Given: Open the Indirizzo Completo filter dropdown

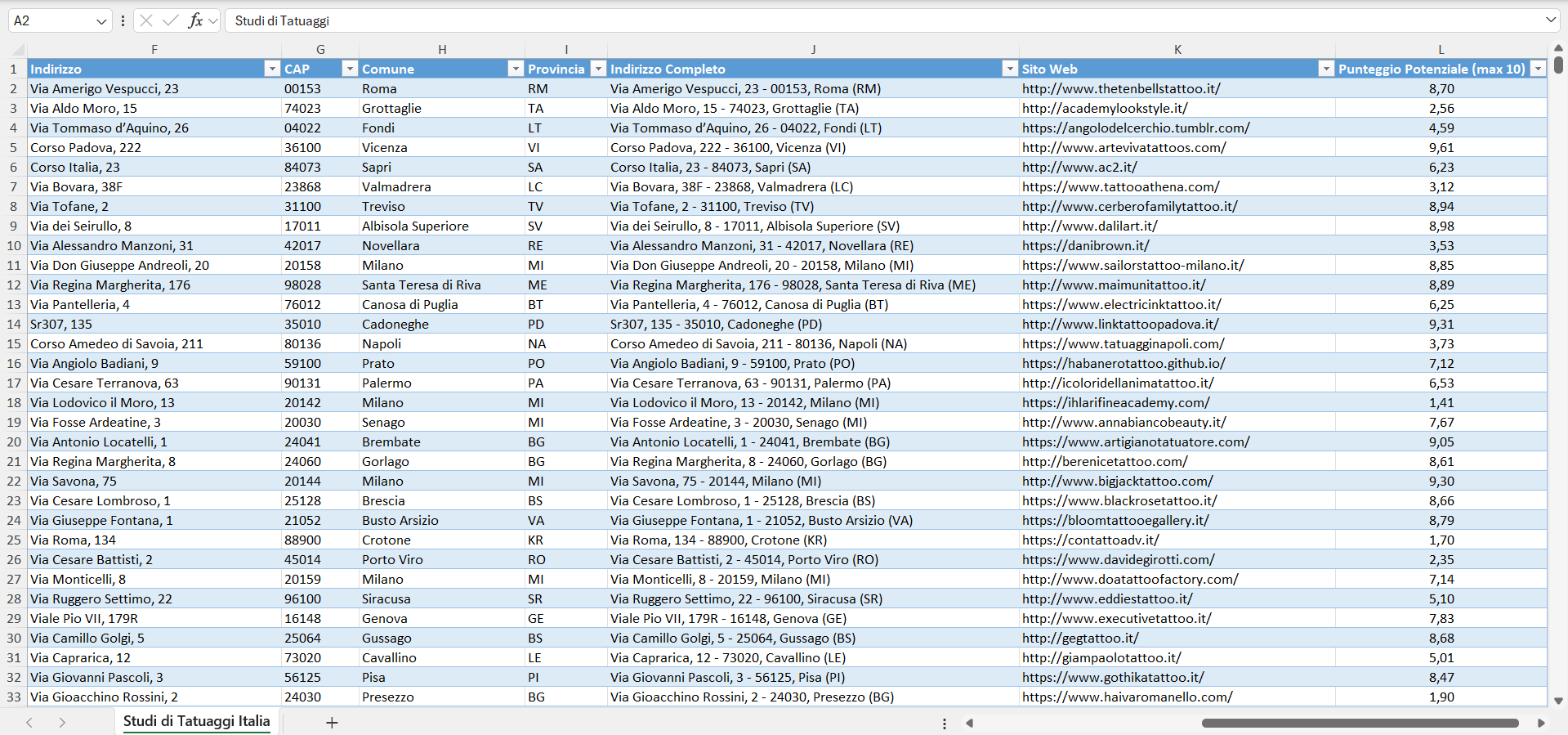Looking at the screenshot, I should pos(1010,69).
